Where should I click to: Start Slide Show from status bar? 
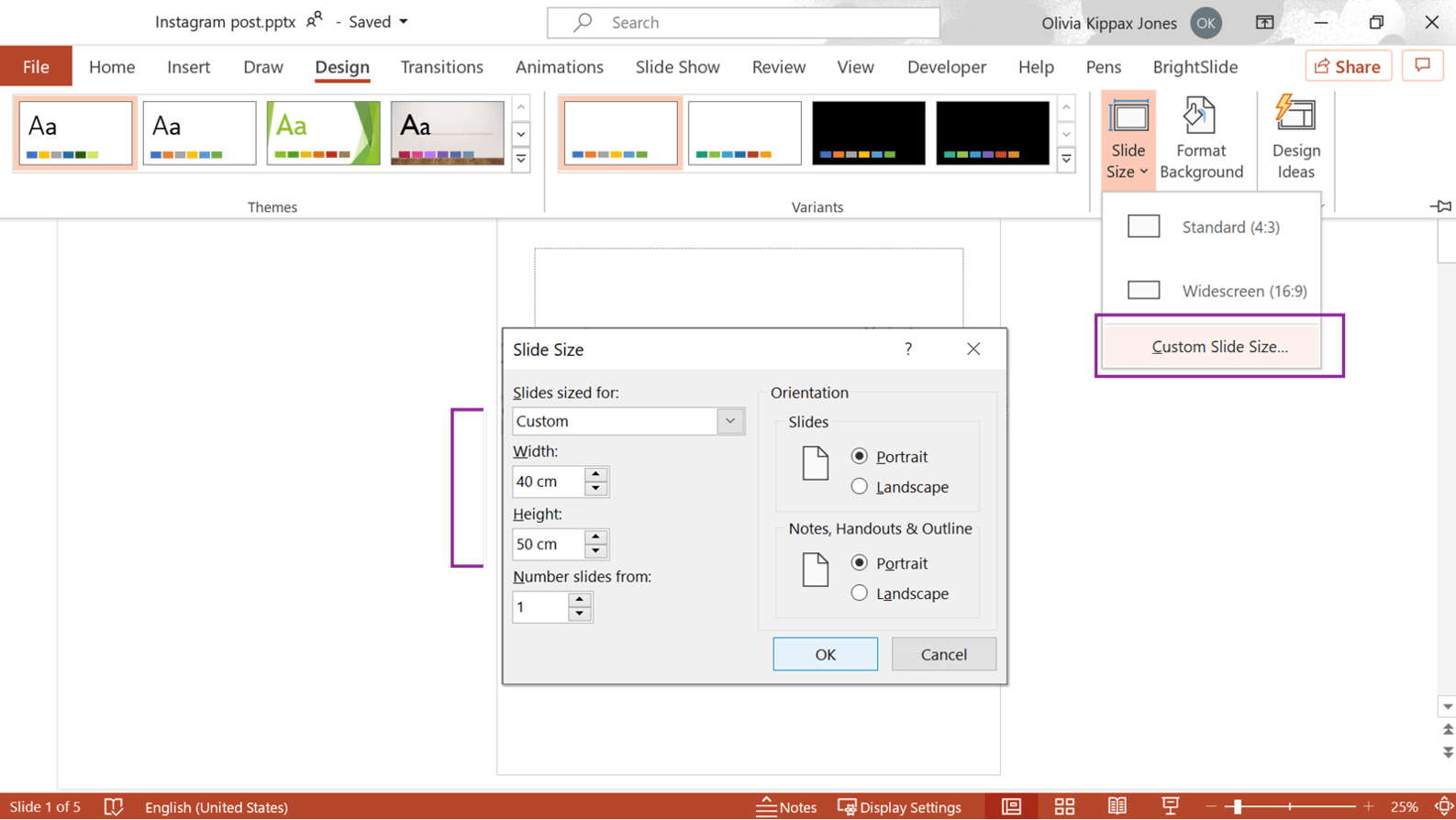[1170, 807]
